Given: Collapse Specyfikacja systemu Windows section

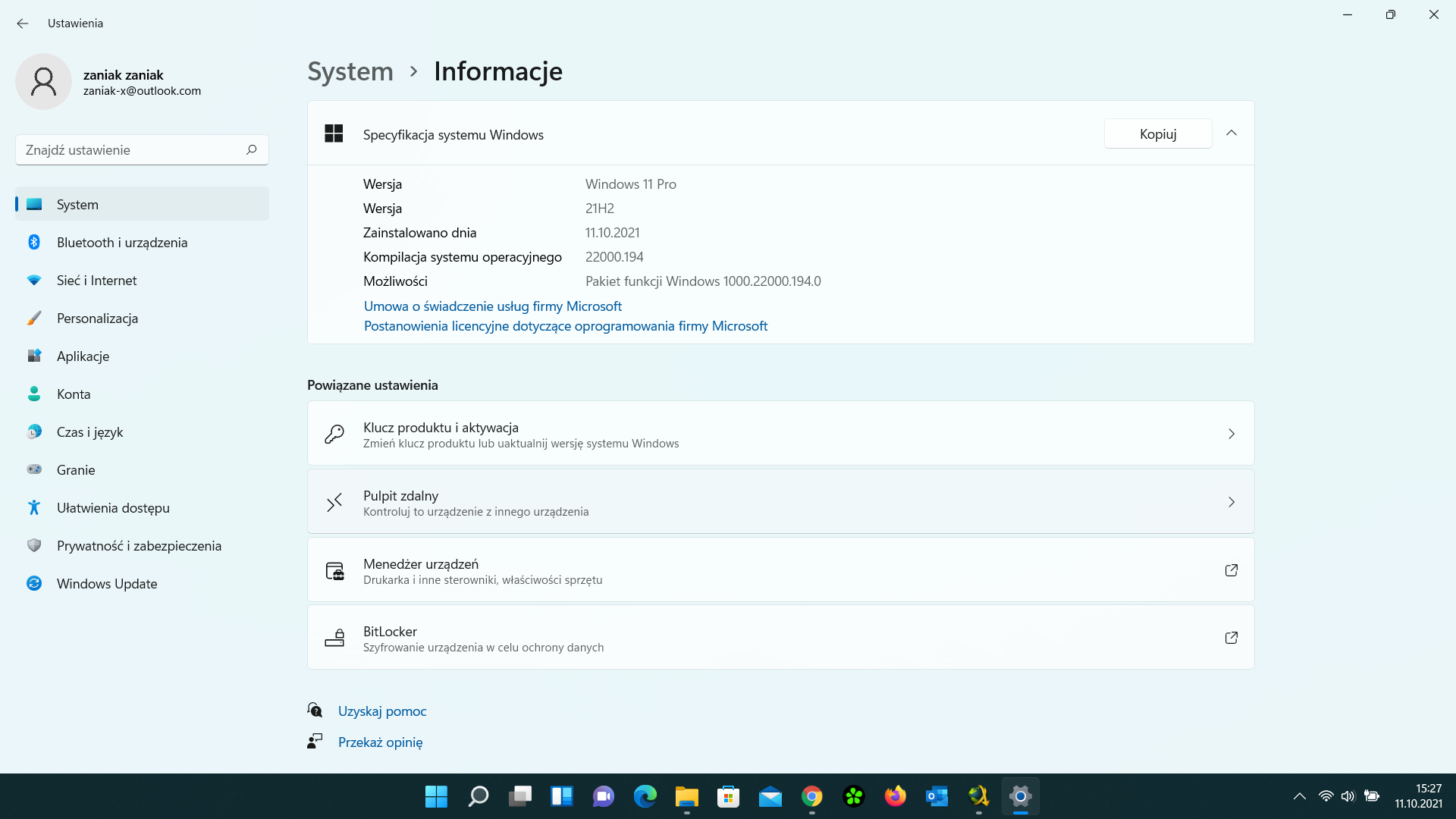Looking at the screenshot, I should pyautogui.click(x=1232, y=133).
